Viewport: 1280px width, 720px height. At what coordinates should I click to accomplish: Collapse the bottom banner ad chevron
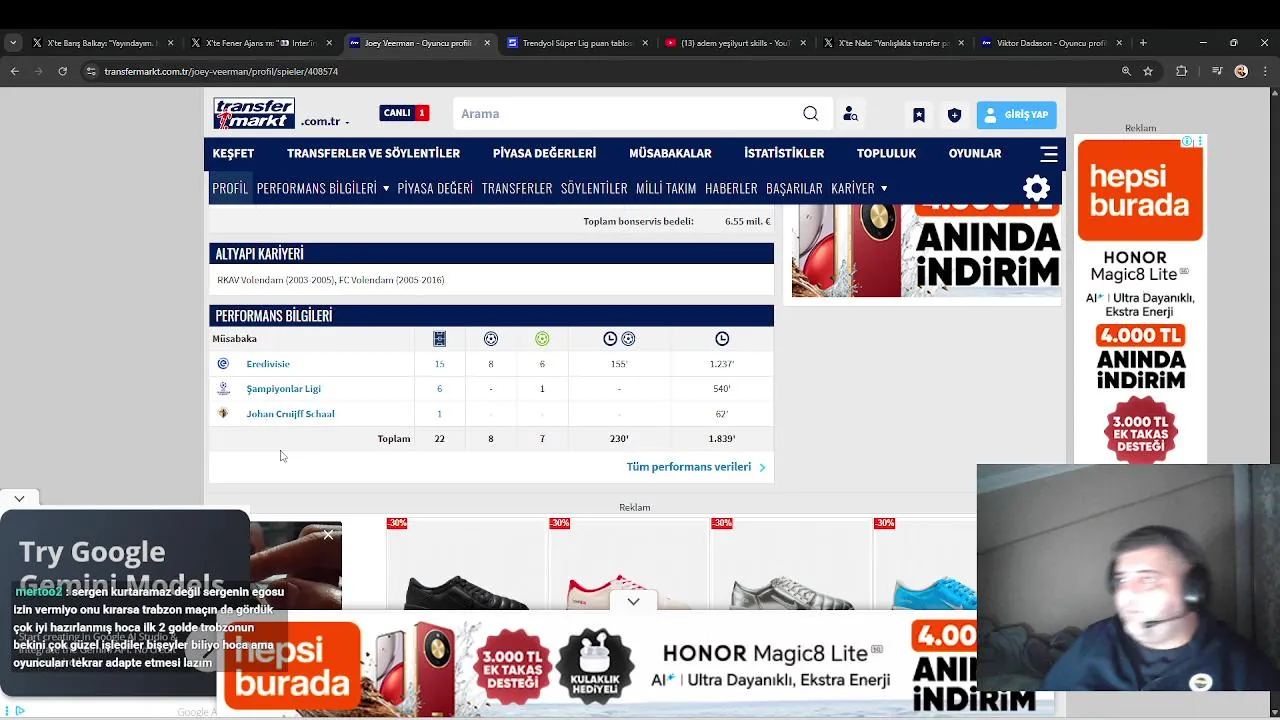(x=633, y=602)
